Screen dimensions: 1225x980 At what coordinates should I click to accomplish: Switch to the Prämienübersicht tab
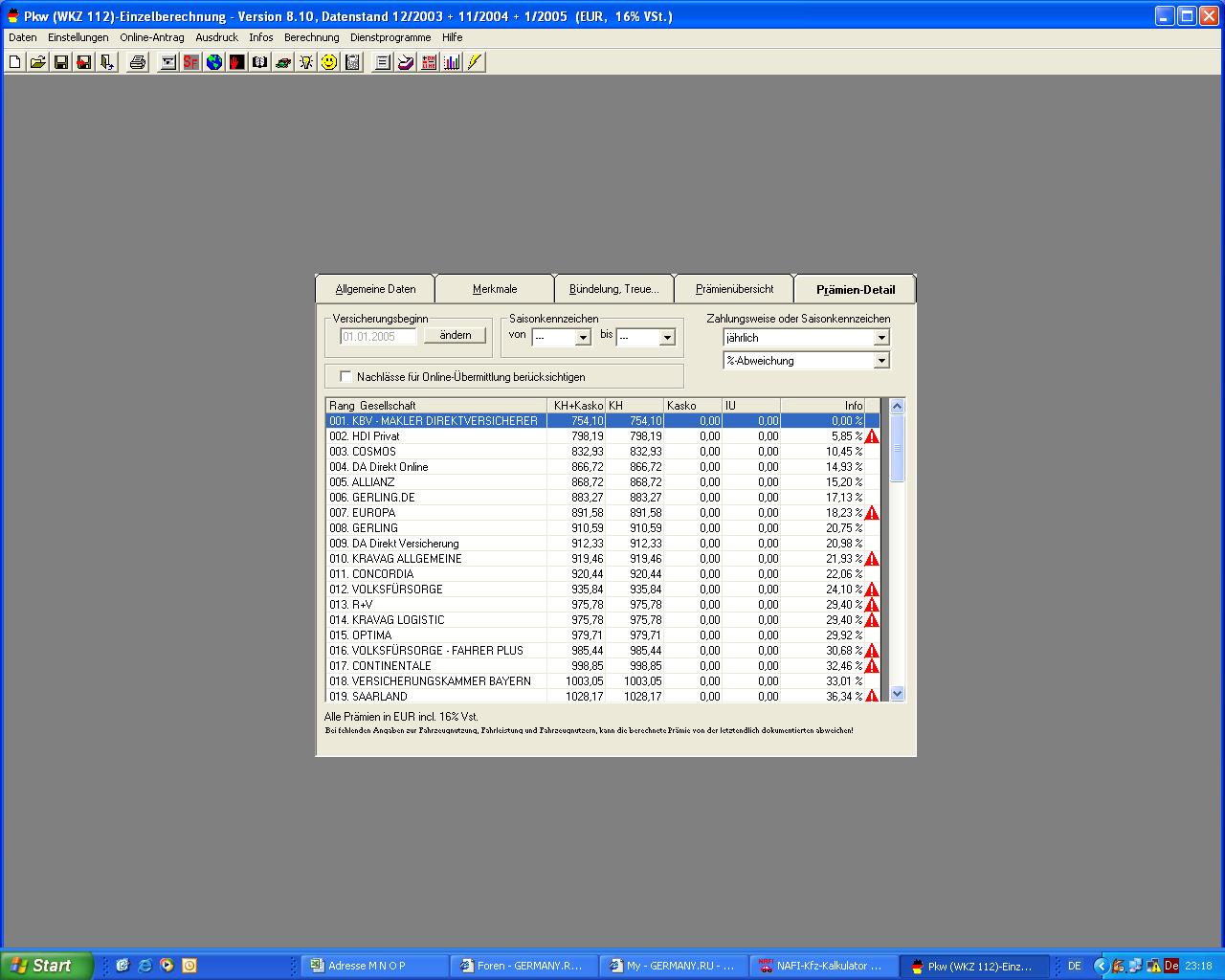tap(734, 289)
